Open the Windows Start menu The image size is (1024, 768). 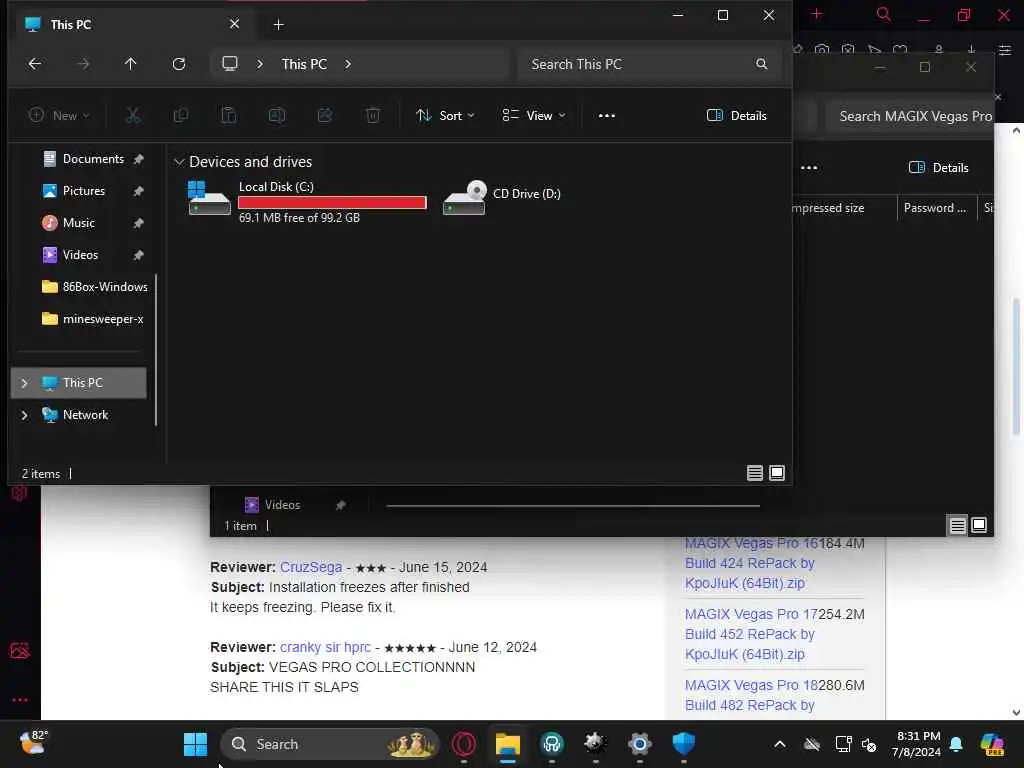click(195, 744)
